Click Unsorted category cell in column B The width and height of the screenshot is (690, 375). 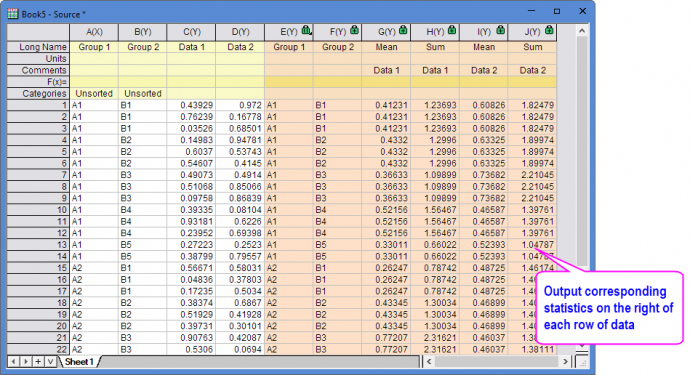[x=143, y=93]
